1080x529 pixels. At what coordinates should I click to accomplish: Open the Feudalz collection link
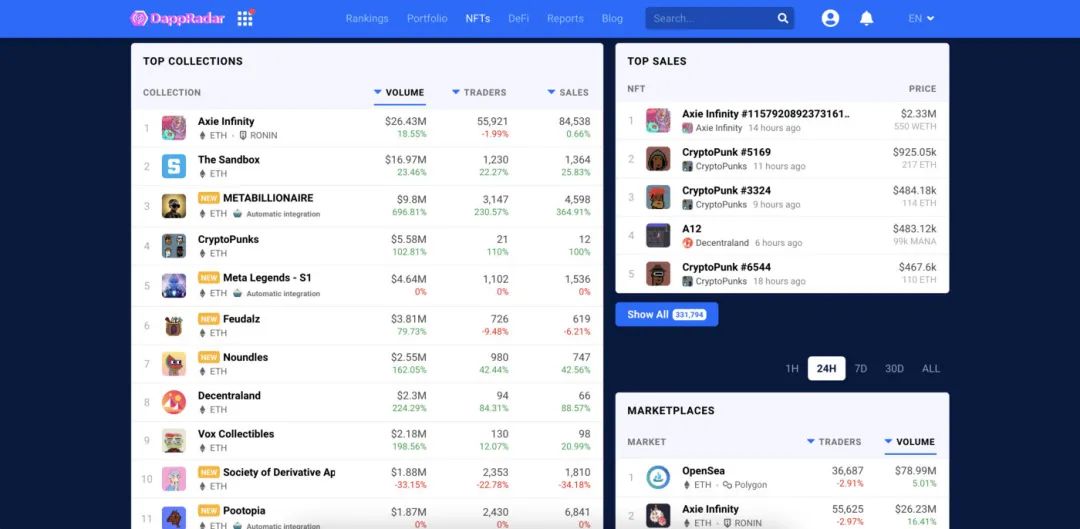coord(242,319)
